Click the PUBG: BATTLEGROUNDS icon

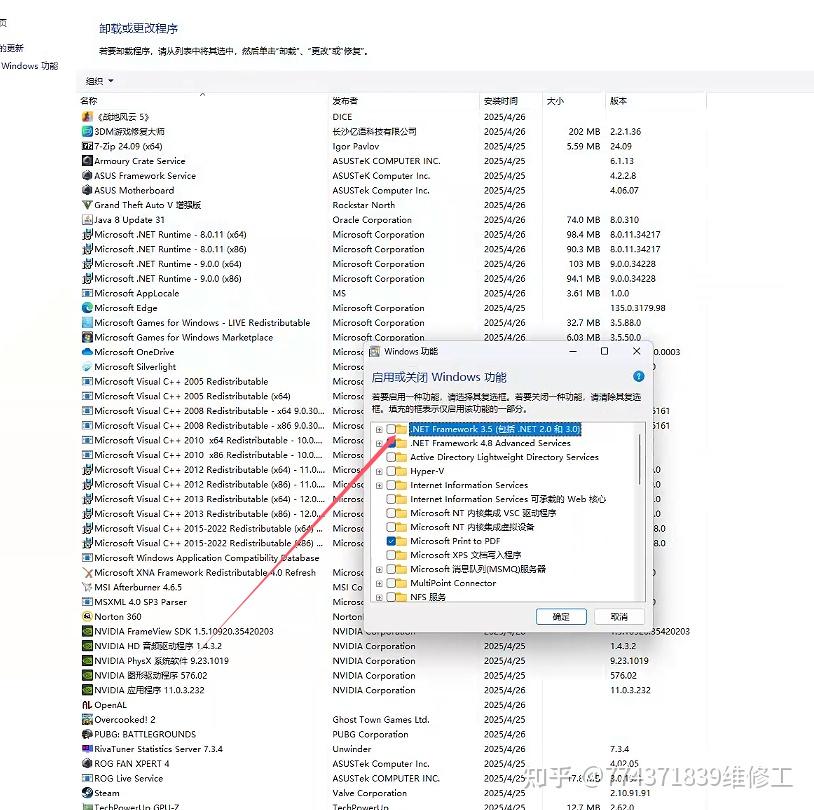[x=87, y=734]
